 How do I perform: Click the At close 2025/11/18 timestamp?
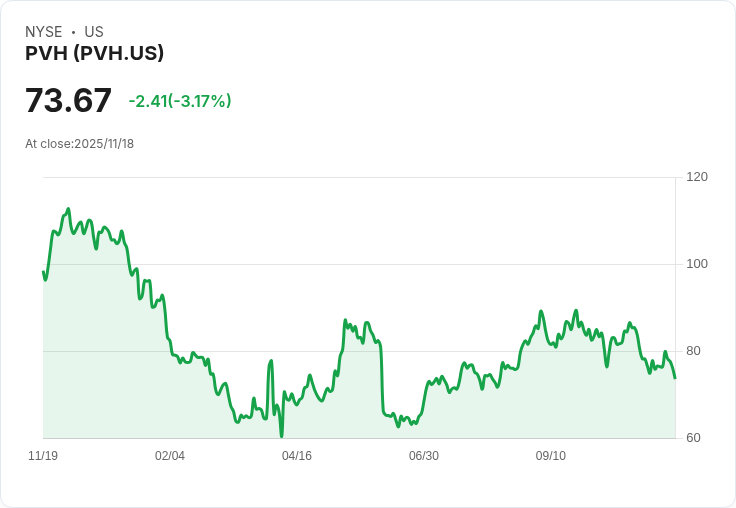79,144
